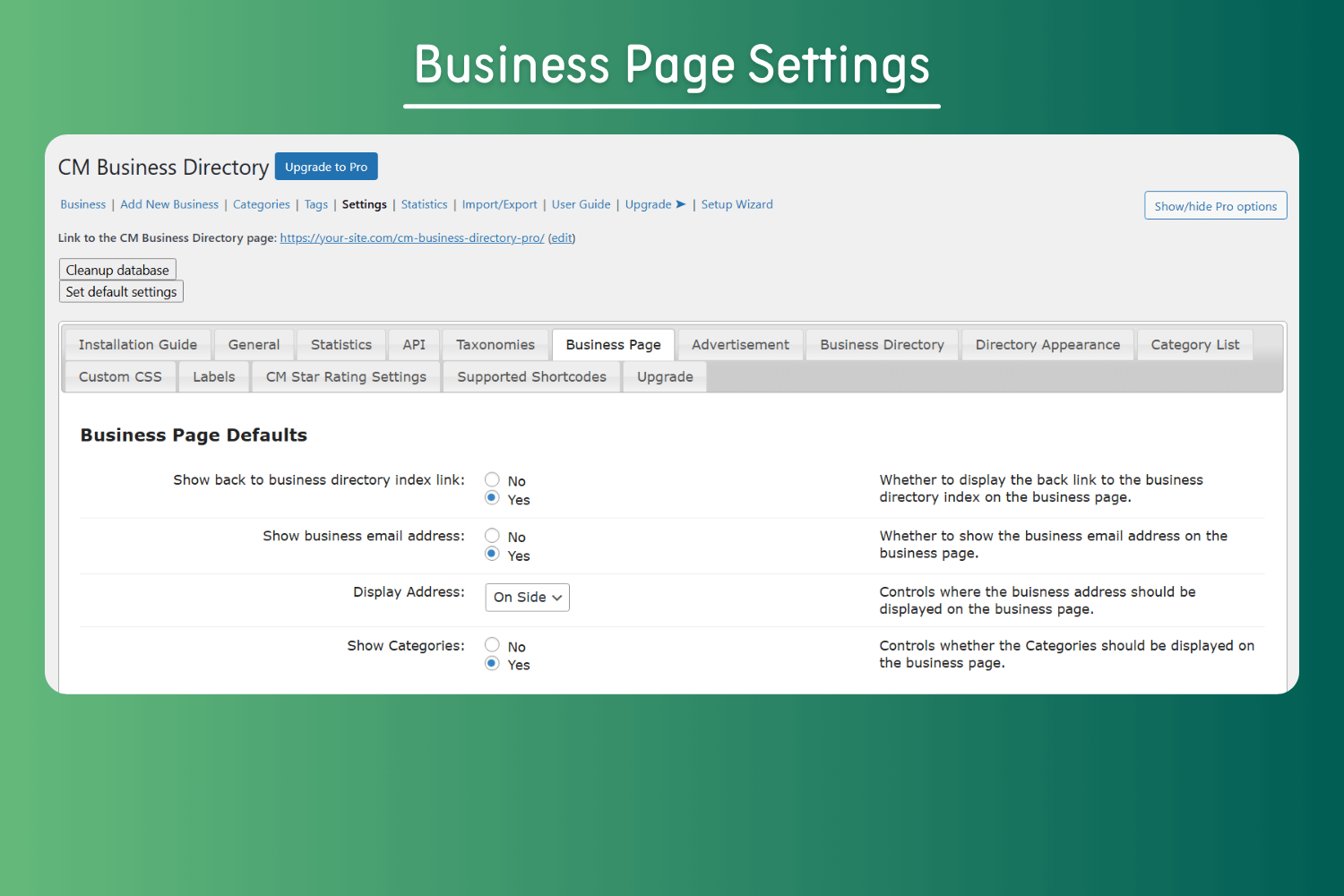Screen dimensions: 1344x896
Task: Launch the Setup Wizard link
Action: 737,204
